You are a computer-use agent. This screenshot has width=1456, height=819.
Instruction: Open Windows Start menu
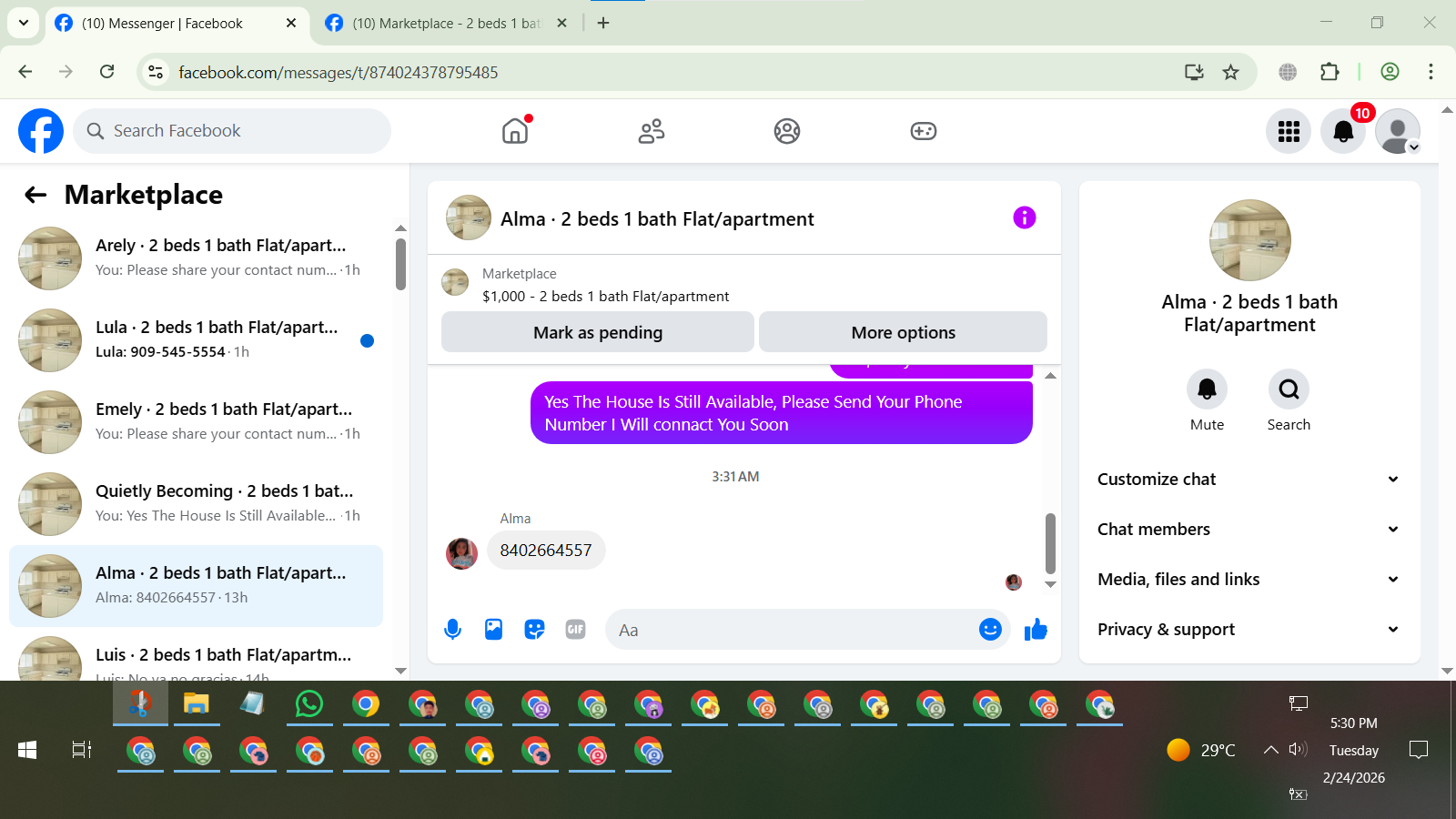click(x=27, y=750)
